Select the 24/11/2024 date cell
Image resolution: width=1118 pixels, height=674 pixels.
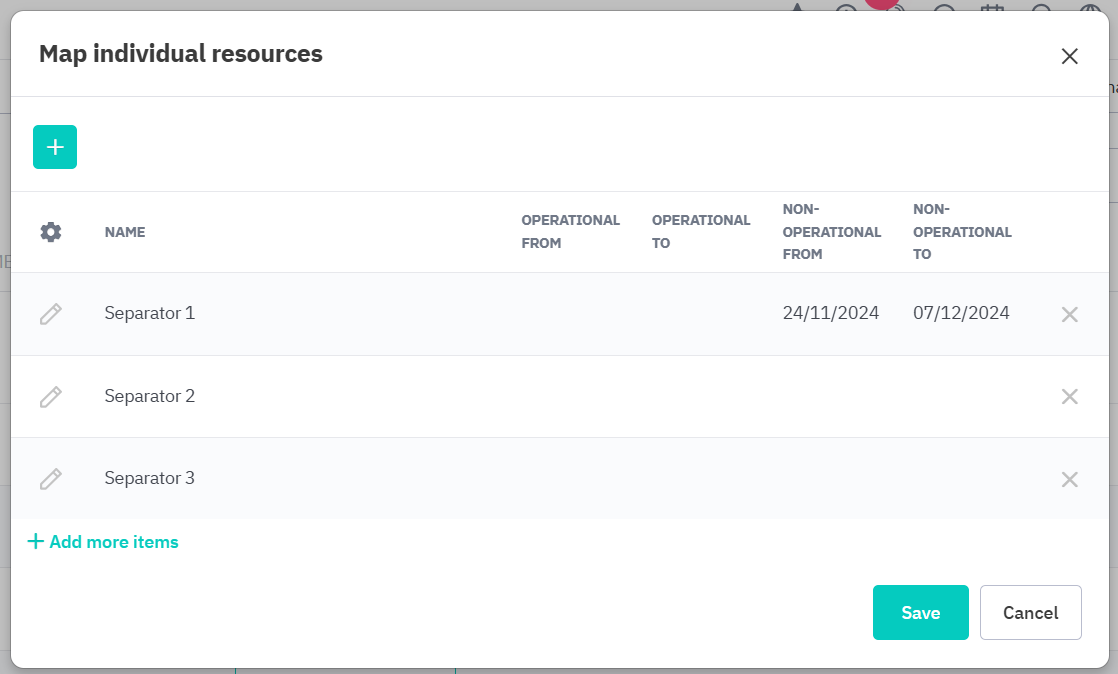coord(830,313)
